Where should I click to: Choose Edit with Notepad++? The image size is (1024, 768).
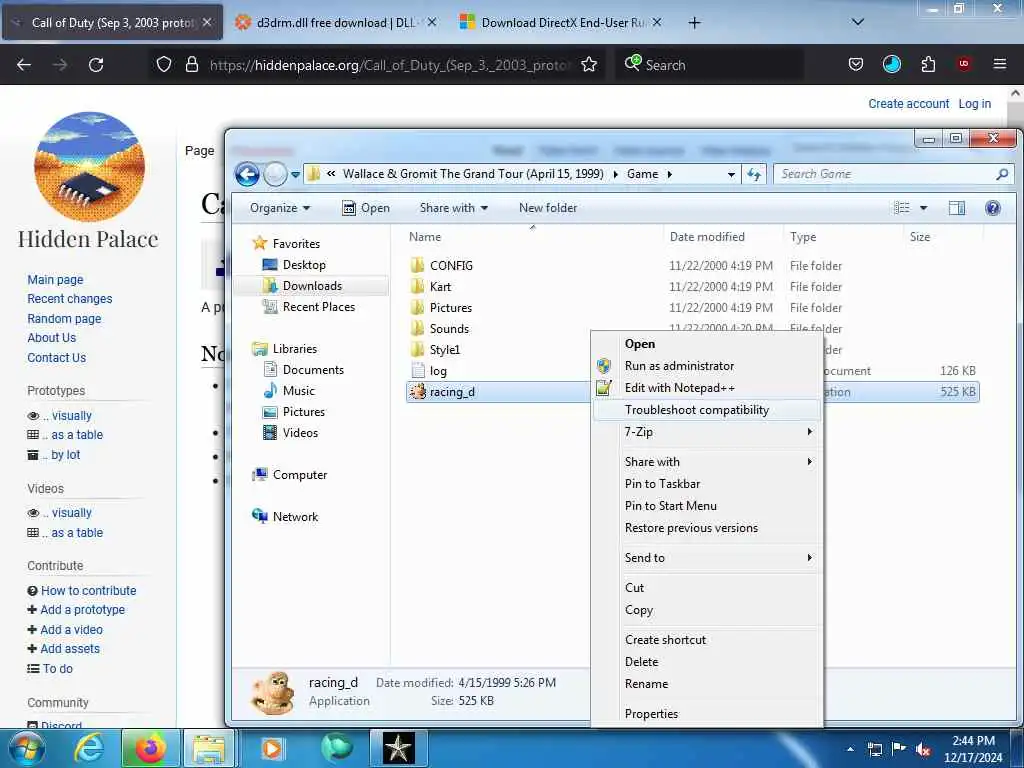click(x=707, y=388)
